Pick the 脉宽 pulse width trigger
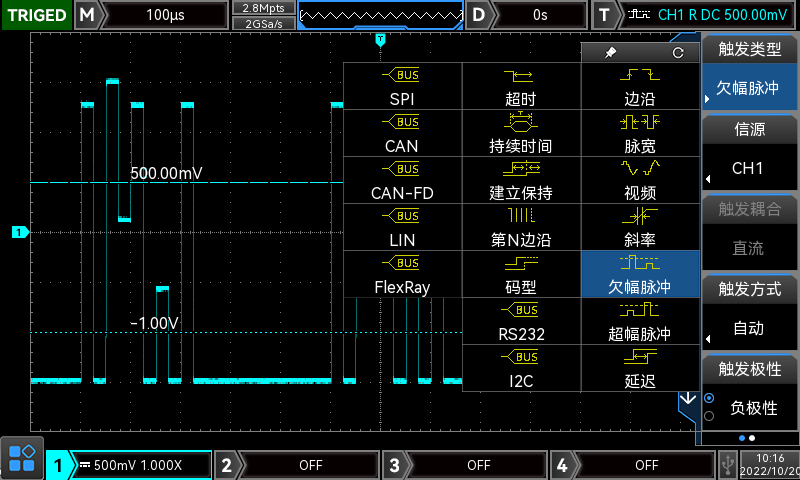 [x=640, y=134]
